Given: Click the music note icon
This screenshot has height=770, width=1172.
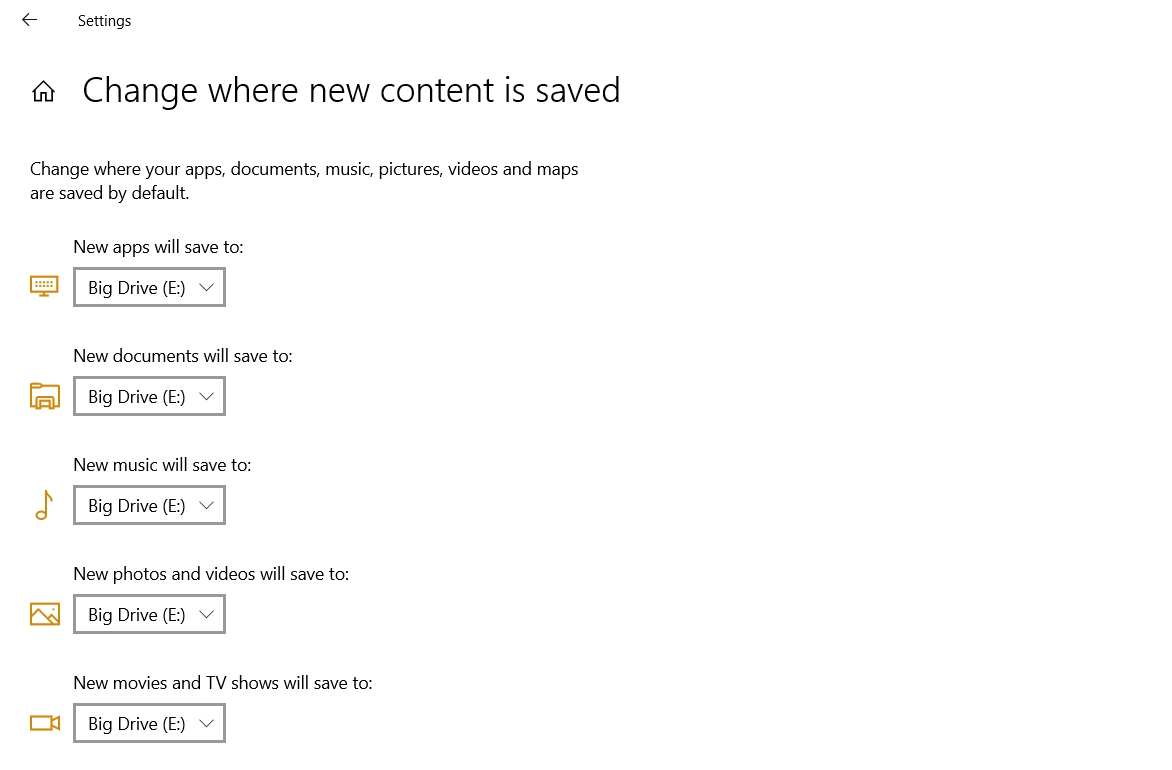Looking at the screenshot, I should (43, 505).
